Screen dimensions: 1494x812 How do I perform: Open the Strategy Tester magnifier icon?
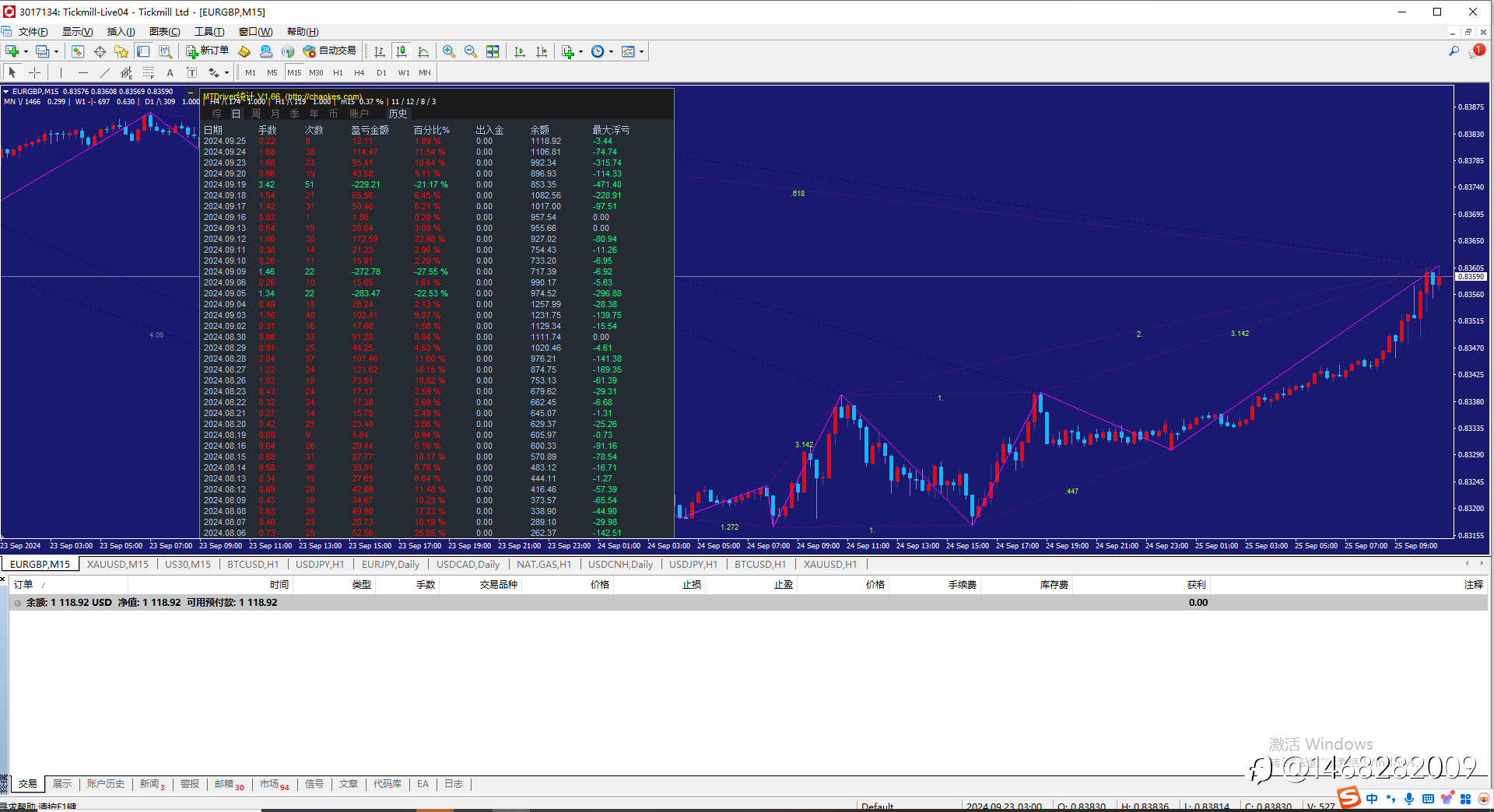pos(165,51)
